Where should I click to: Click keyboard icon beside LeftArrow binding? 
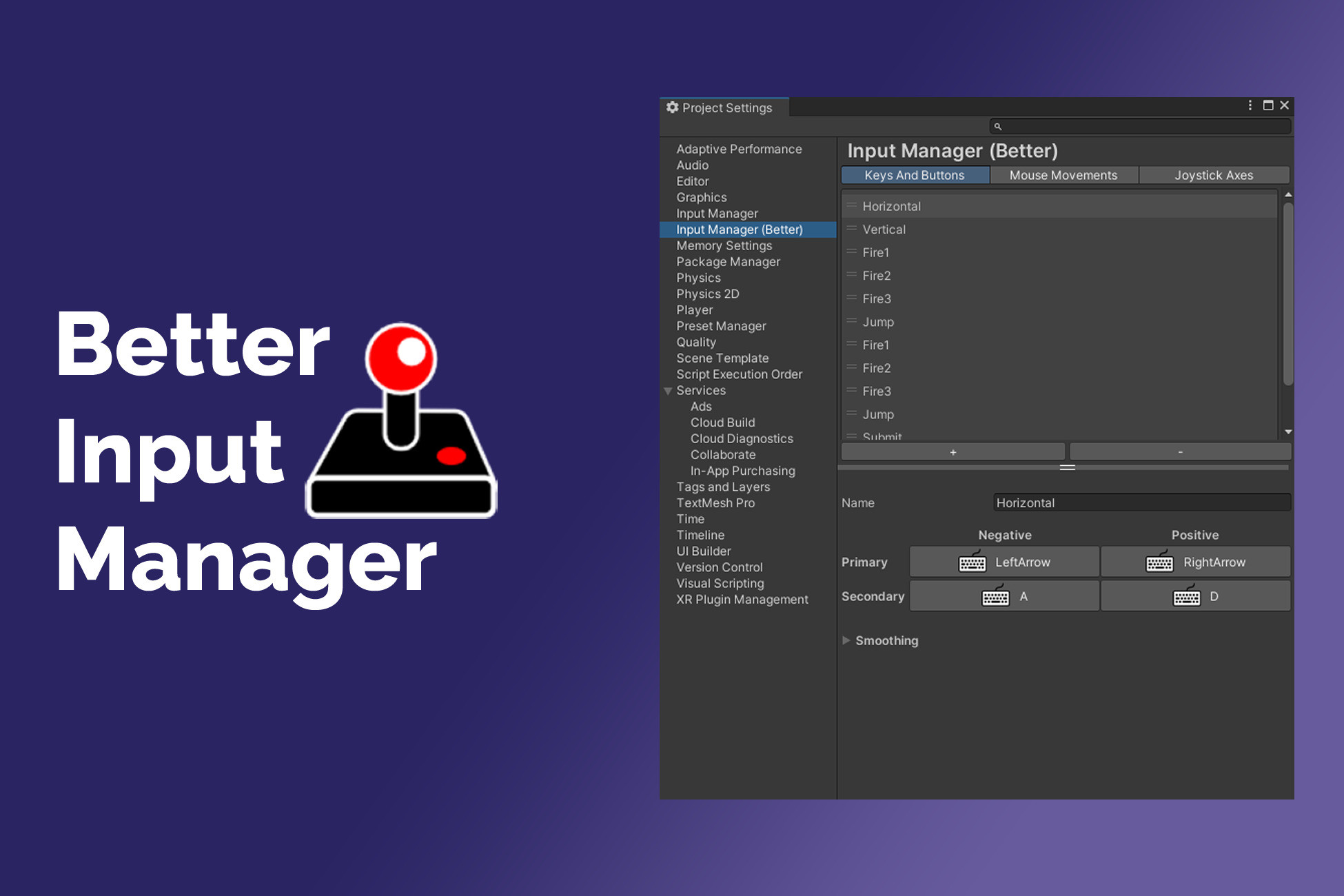pos(972,562)
